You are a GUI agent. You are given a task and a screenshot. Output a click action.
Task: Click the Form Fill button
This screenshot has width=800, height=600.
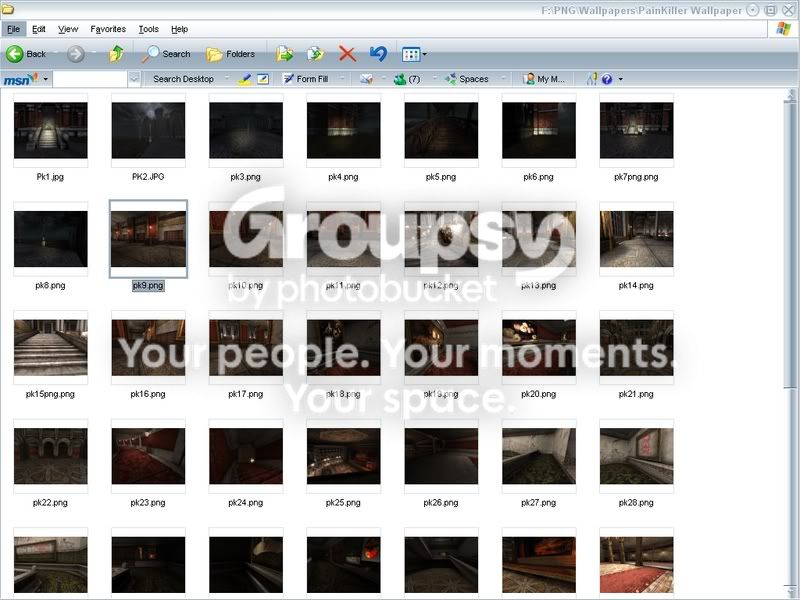pyautogui.click(x=306, y=79)
